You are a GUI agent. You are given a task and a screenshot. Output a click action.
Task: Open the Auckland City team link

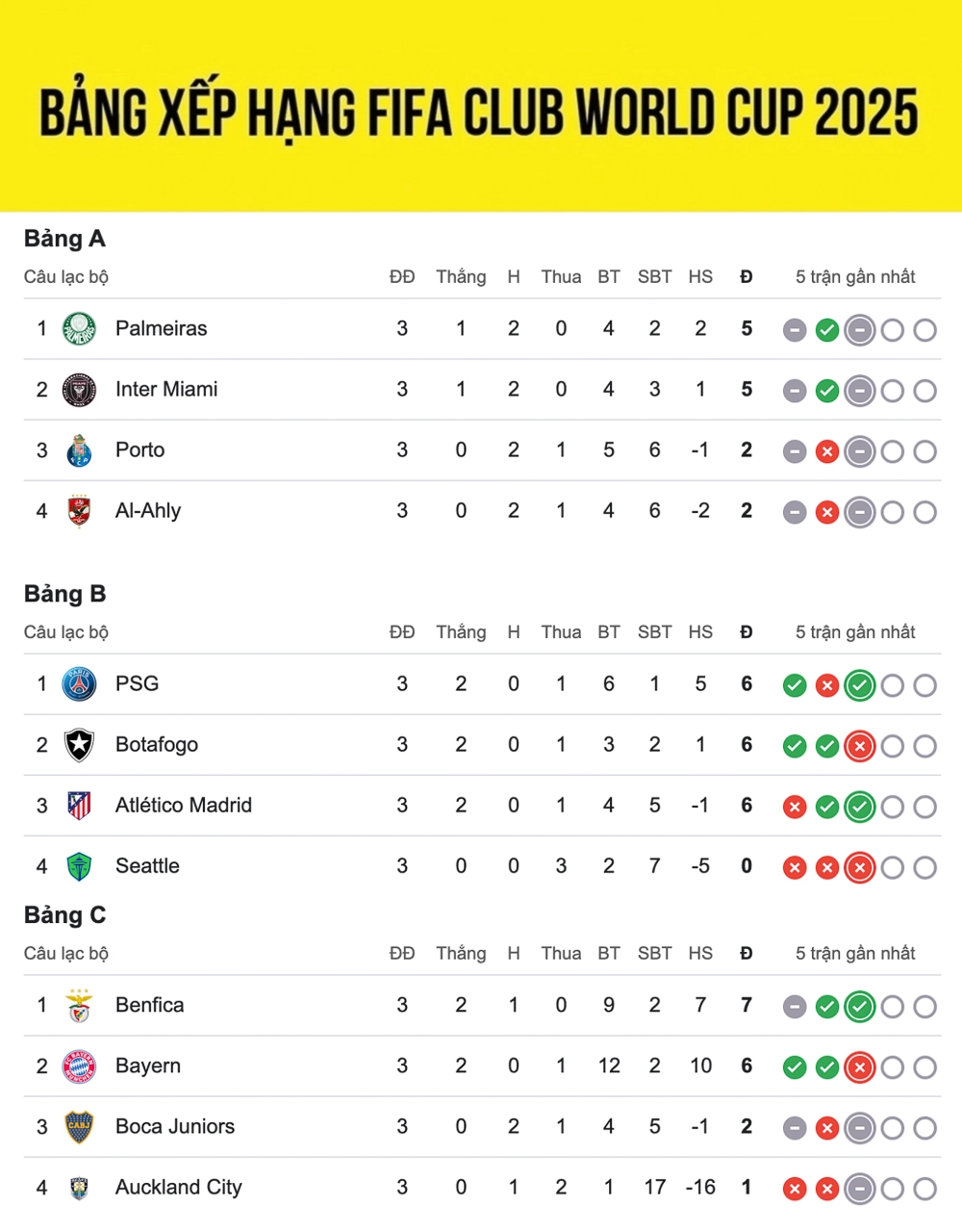[x=178, y=1188]
